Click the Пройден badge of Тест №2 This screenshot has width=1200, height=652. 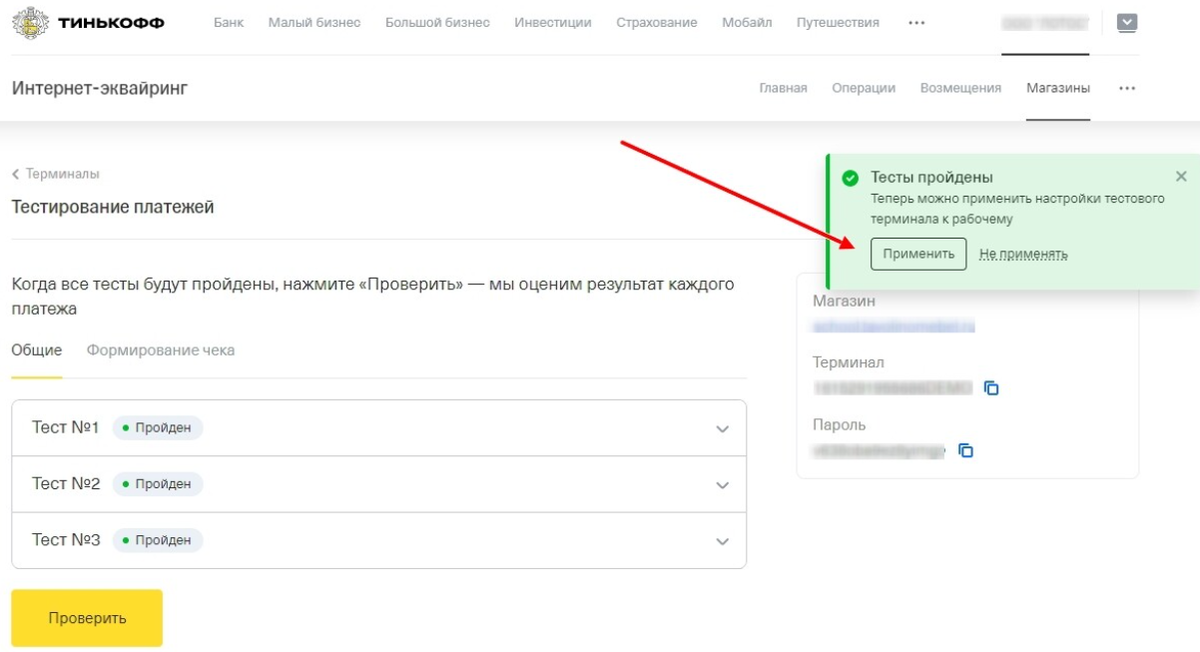pos(157,484)
